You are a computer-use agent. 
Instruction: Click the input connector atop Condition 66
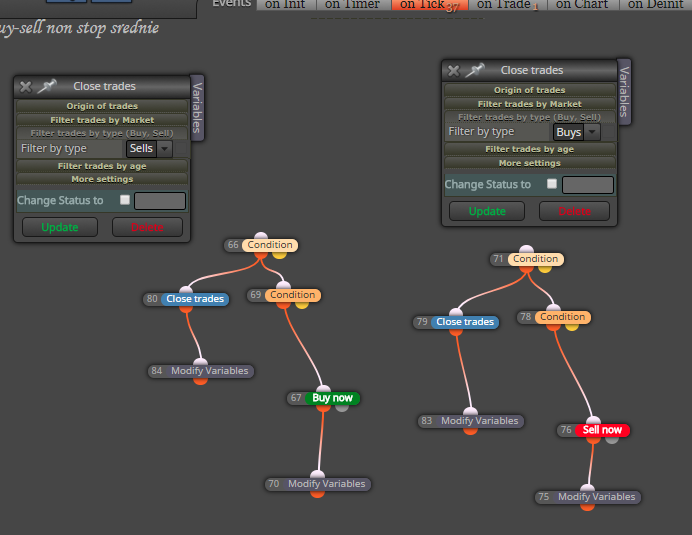(261, 236)
